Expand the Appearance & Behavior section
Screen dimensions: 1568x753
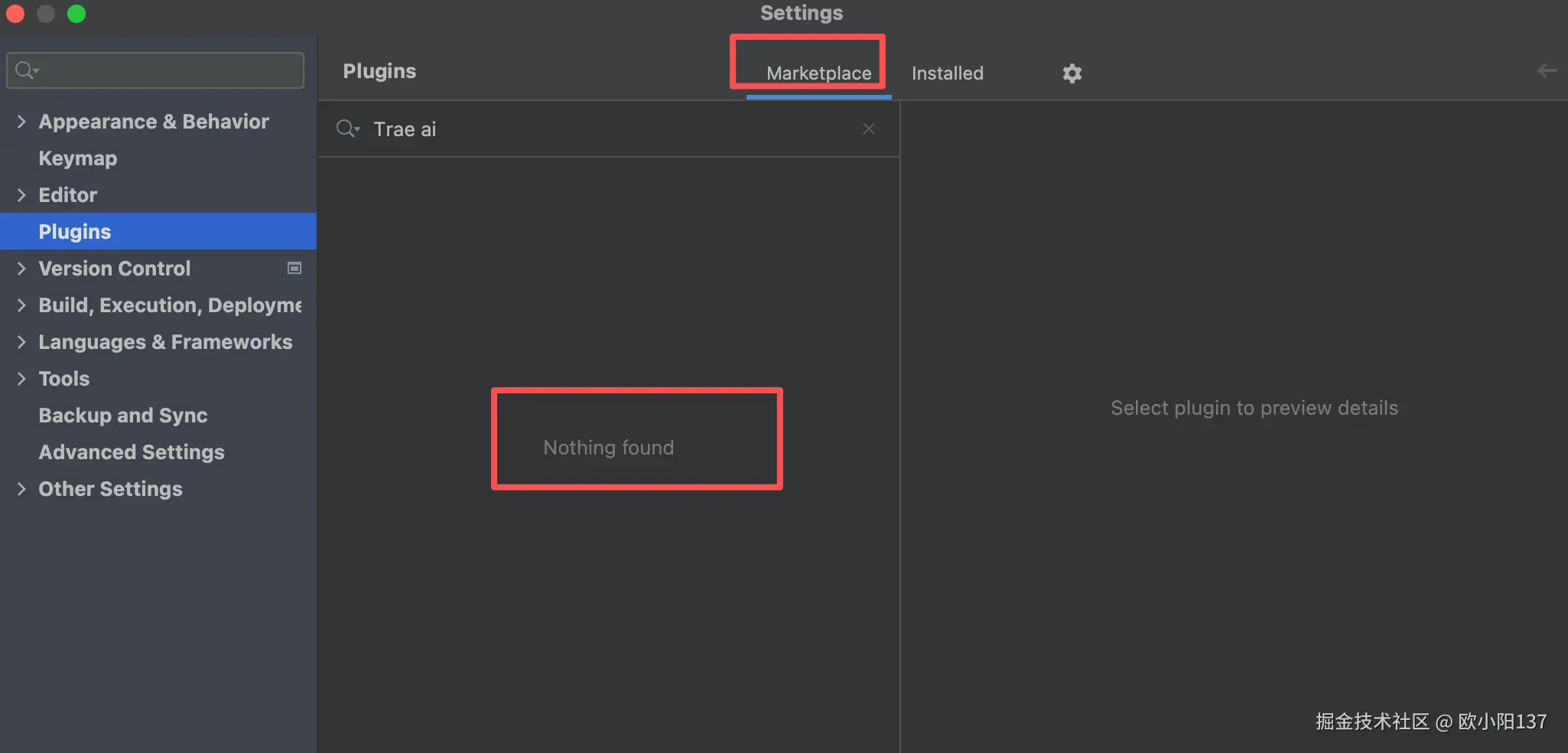click(x=21, y=122)
